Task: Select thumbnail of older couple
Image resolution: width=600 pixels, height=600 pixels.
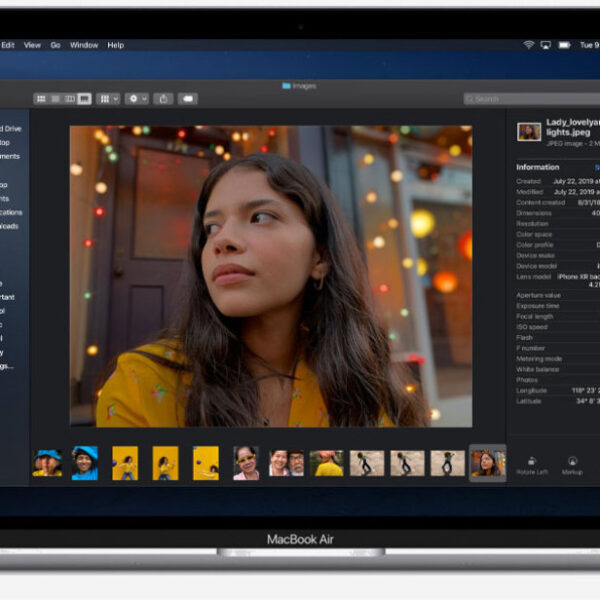Action: click(x=287, y=463)
